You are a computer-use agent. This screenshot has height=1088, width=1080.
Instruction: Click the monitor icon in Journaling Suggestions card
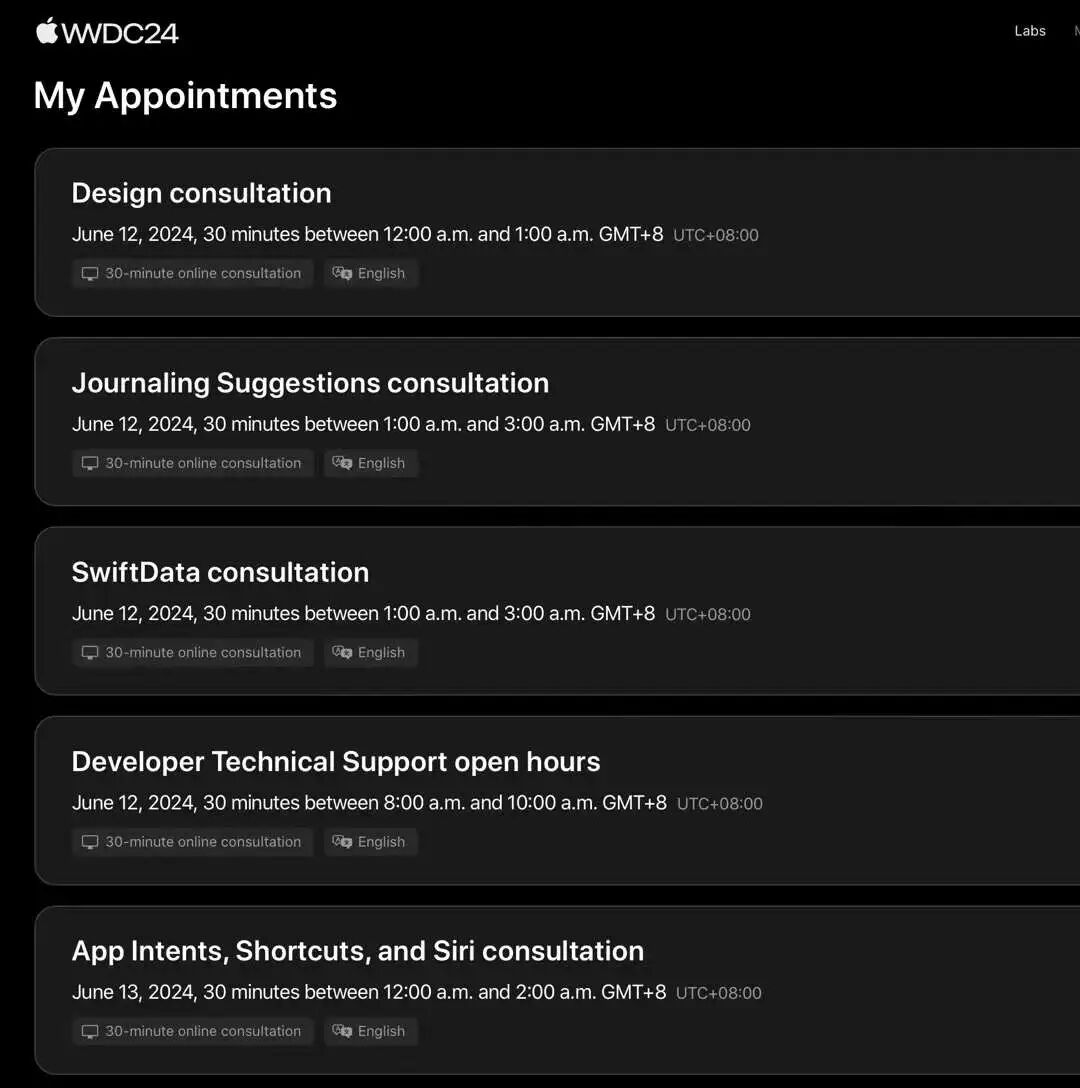pyautogui.click(x=90, y=463)
